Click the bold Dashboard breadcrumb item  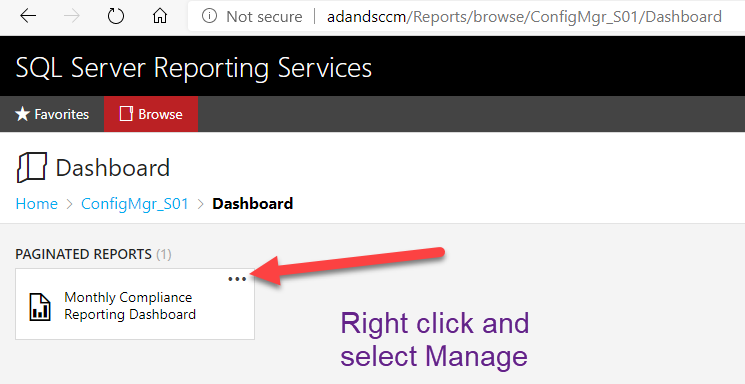(x=252, y=203)
